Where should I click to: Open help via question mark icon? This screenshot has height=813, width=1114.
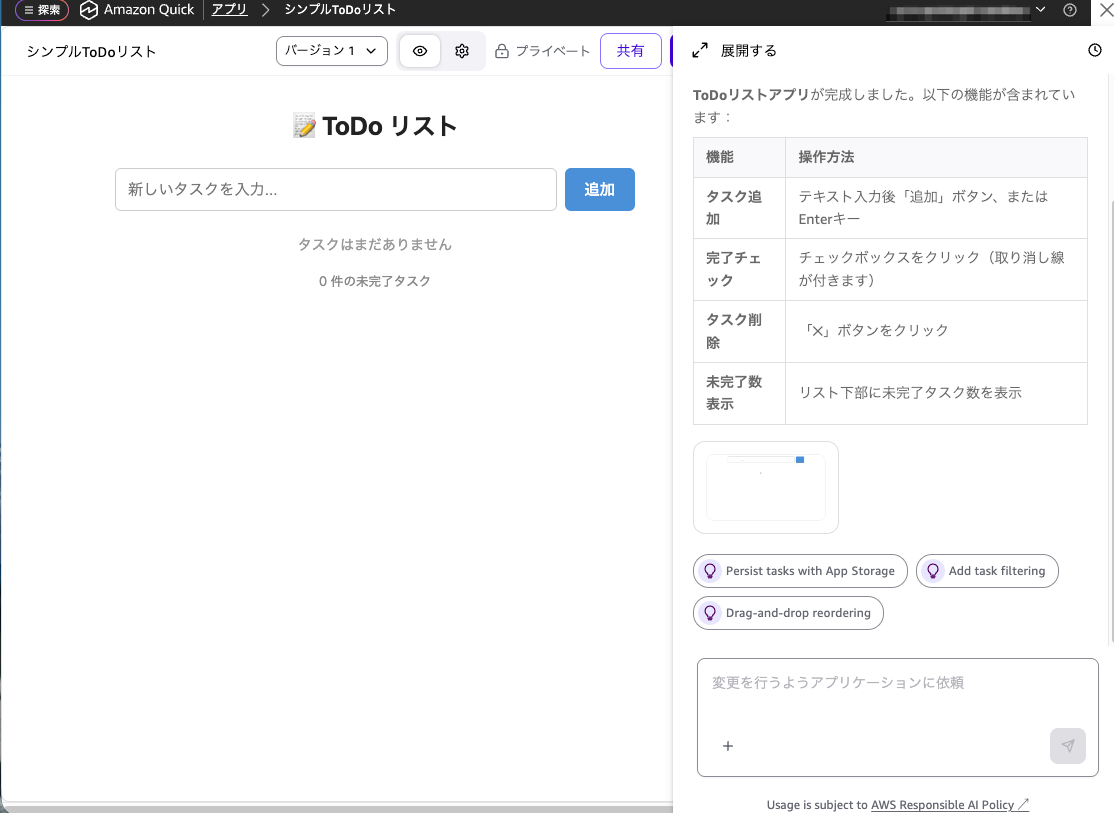(x=1069, y=10)
